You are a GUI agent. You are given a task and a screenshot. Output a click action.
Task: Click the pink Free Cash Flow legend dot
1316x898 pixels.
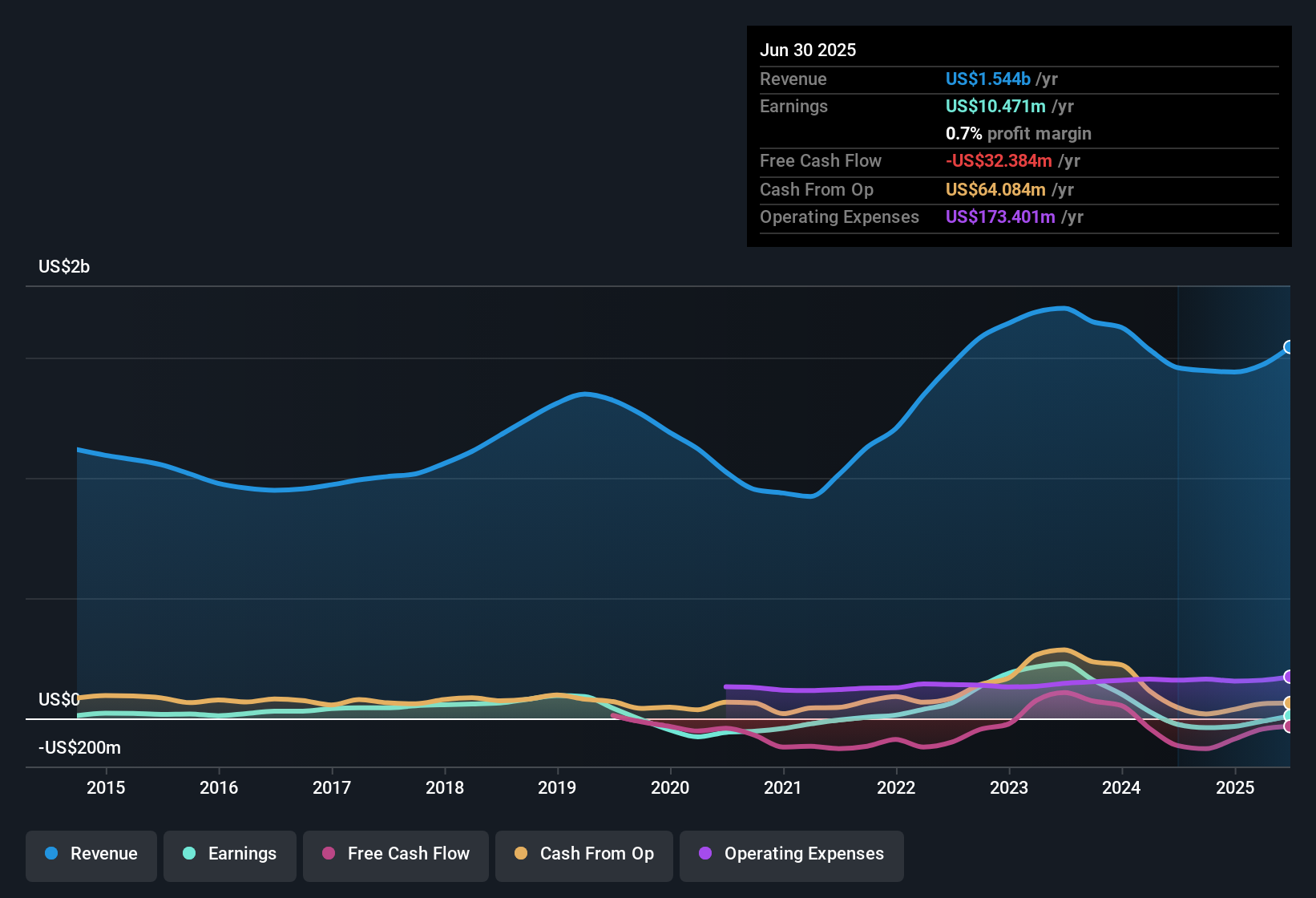coord(329,853)
